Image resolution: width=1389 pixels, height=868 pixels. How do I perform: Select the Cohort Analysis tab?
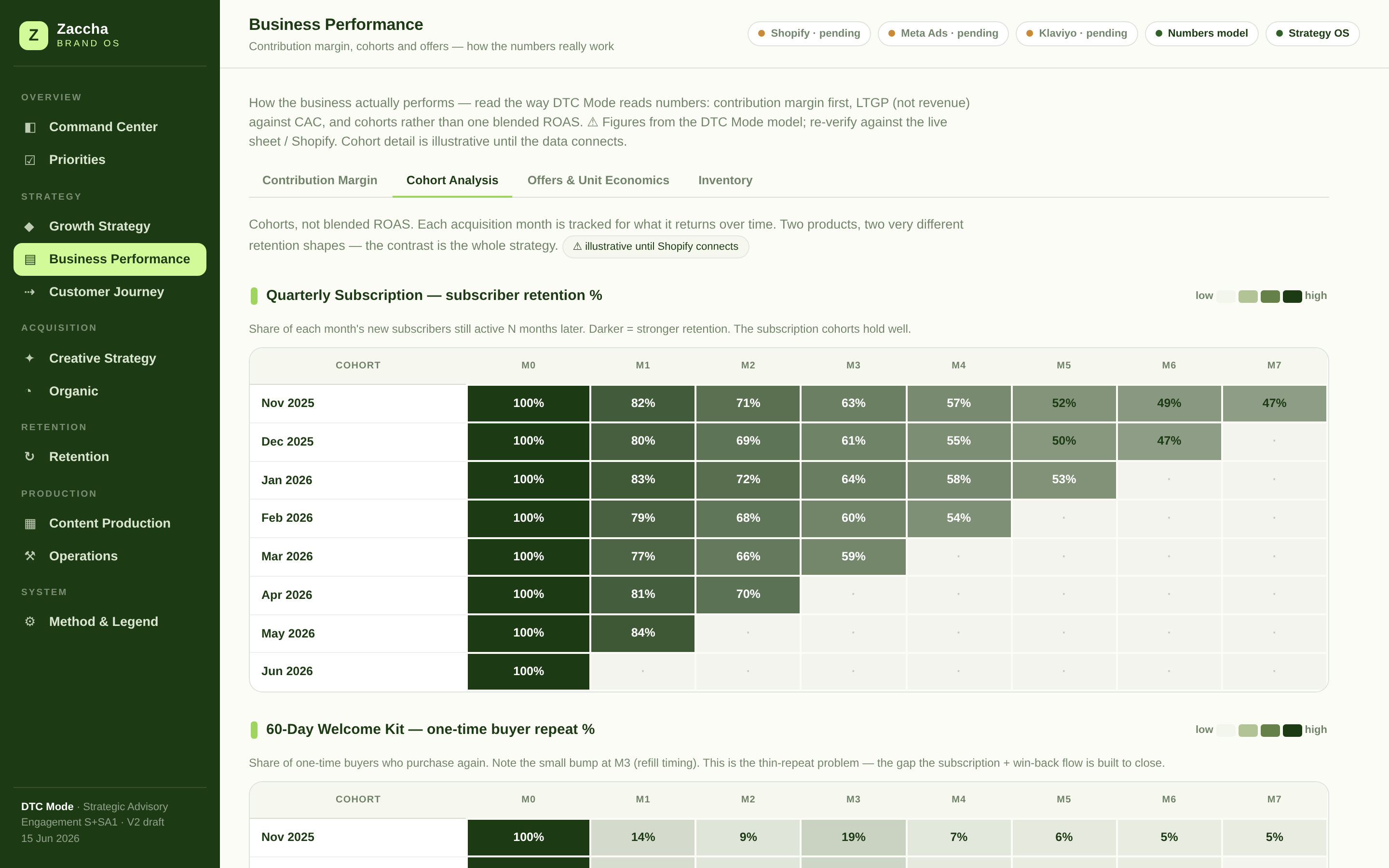coord(452,180)
